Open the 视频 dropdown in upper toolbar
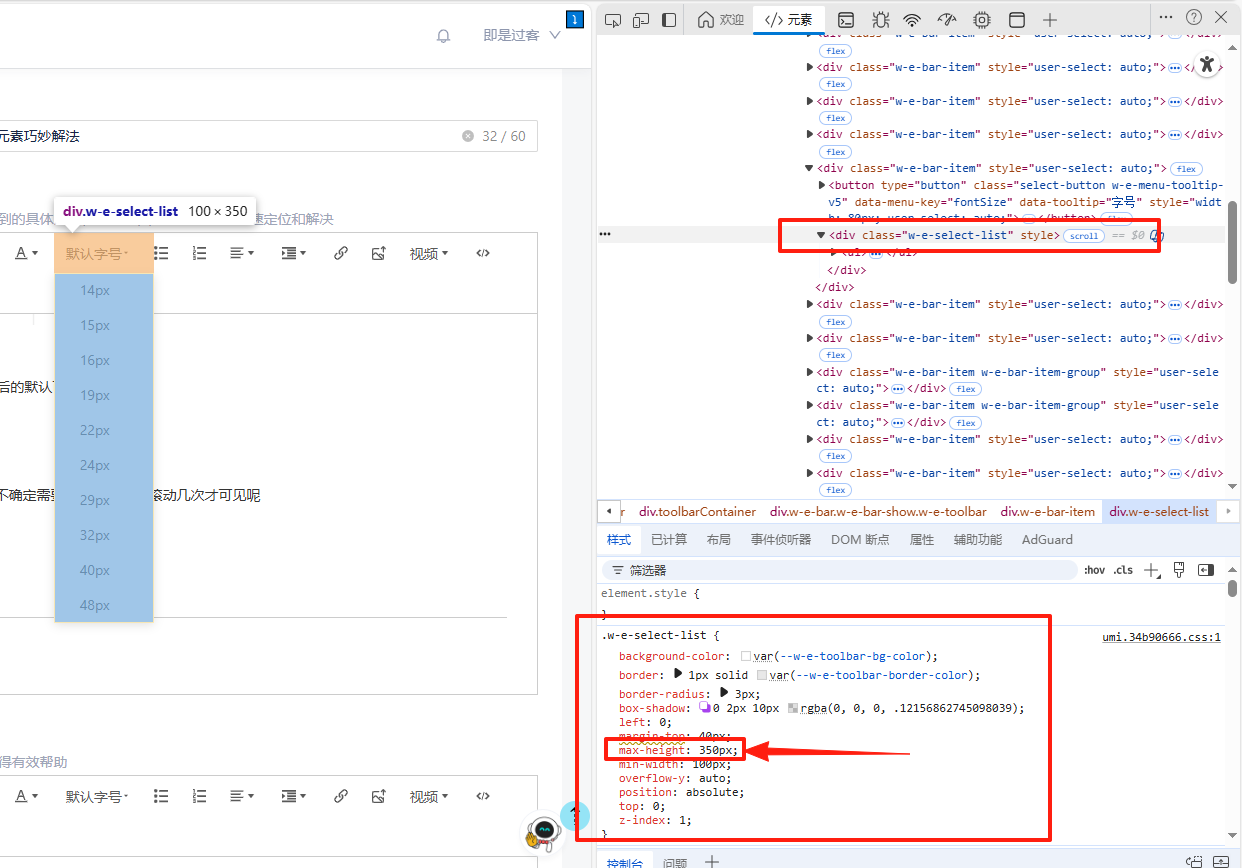The width and height of the screenshot is (1242, 868). (429, 254)
